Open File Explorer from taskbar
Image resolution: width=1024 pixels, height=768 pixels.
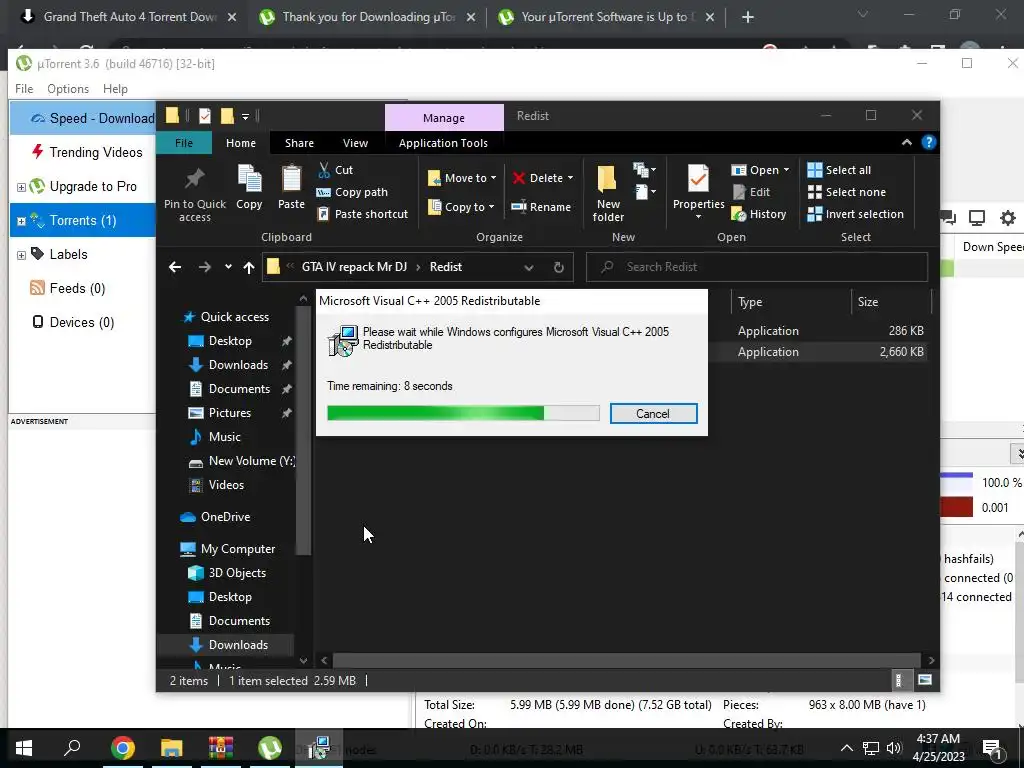click(171, 748)
